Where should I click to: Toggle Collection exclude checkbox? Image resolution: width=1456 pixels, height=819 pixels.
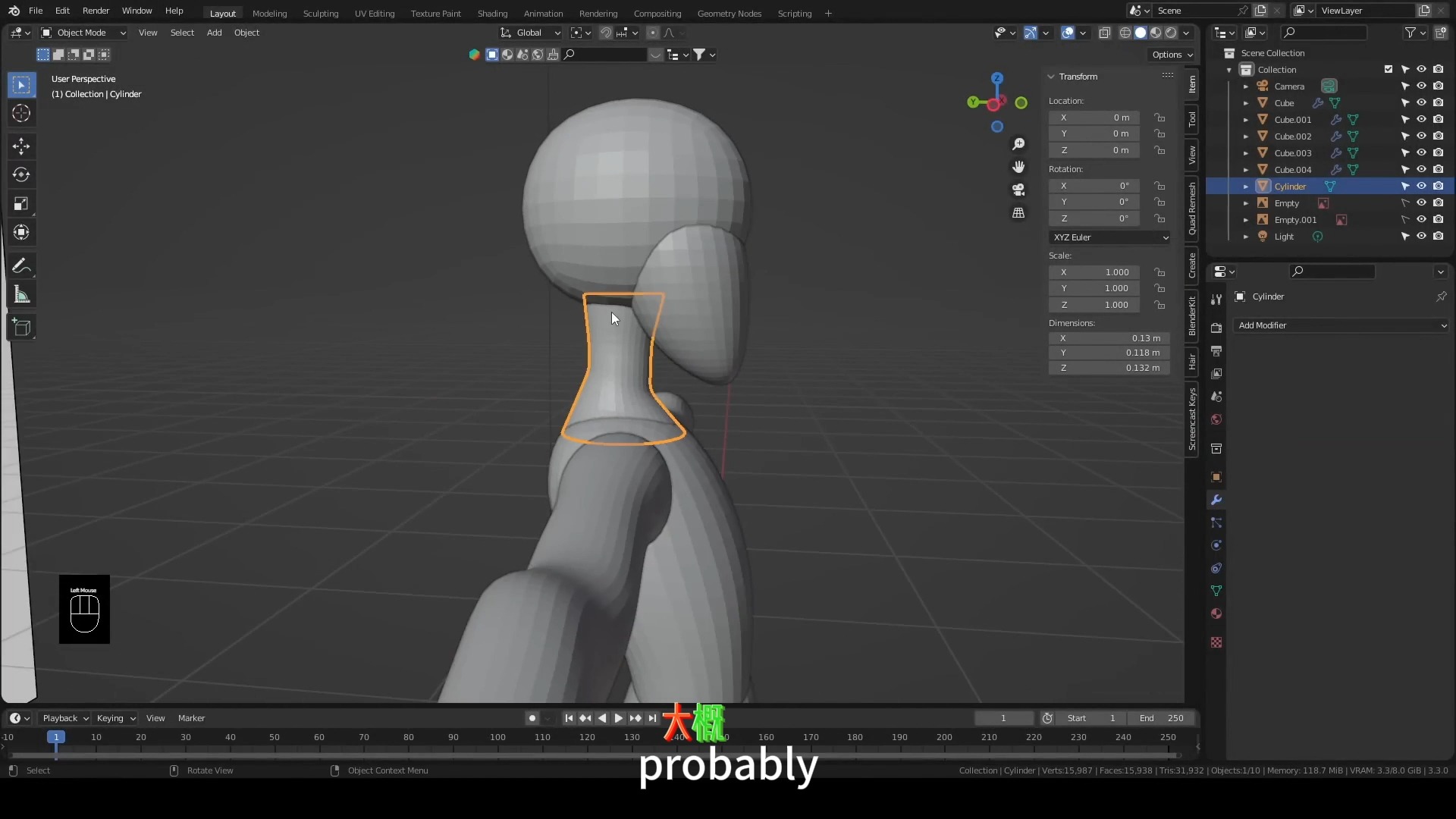tap(1389, 69)
